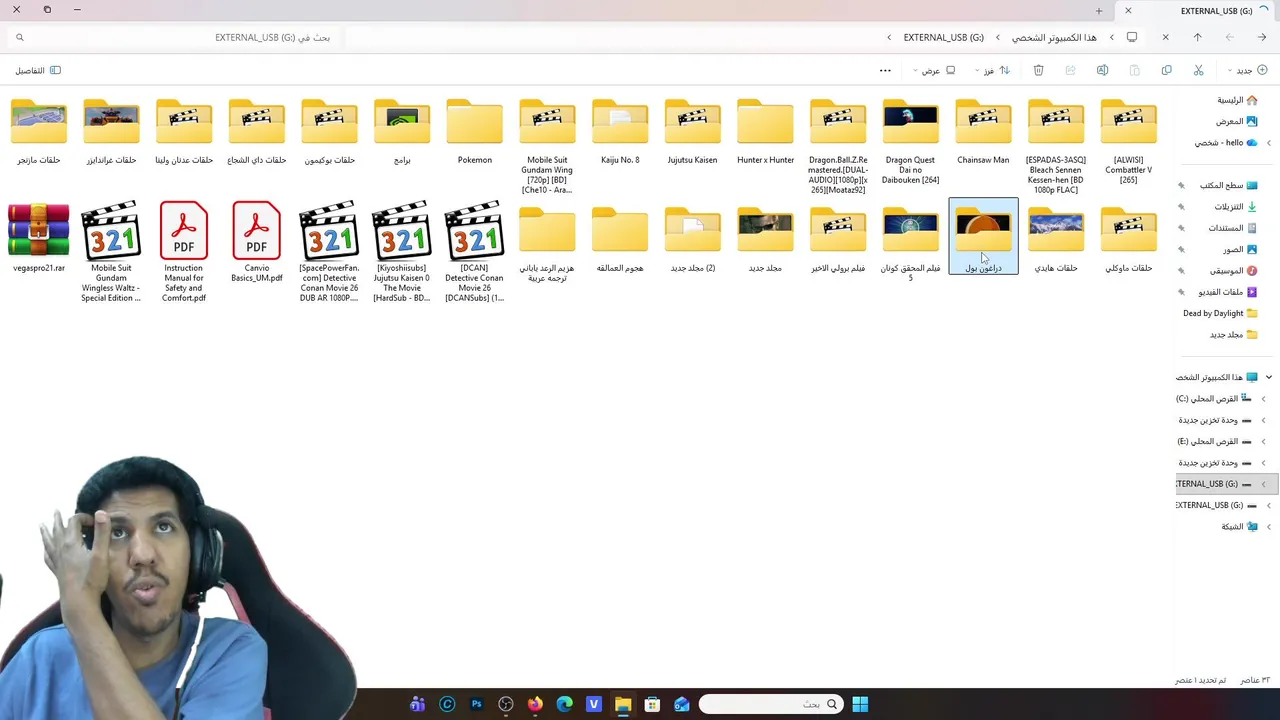Open the Hunter x Hunter folder
The width and height of the screenshot is (1280, 720).
coord(765,132)
